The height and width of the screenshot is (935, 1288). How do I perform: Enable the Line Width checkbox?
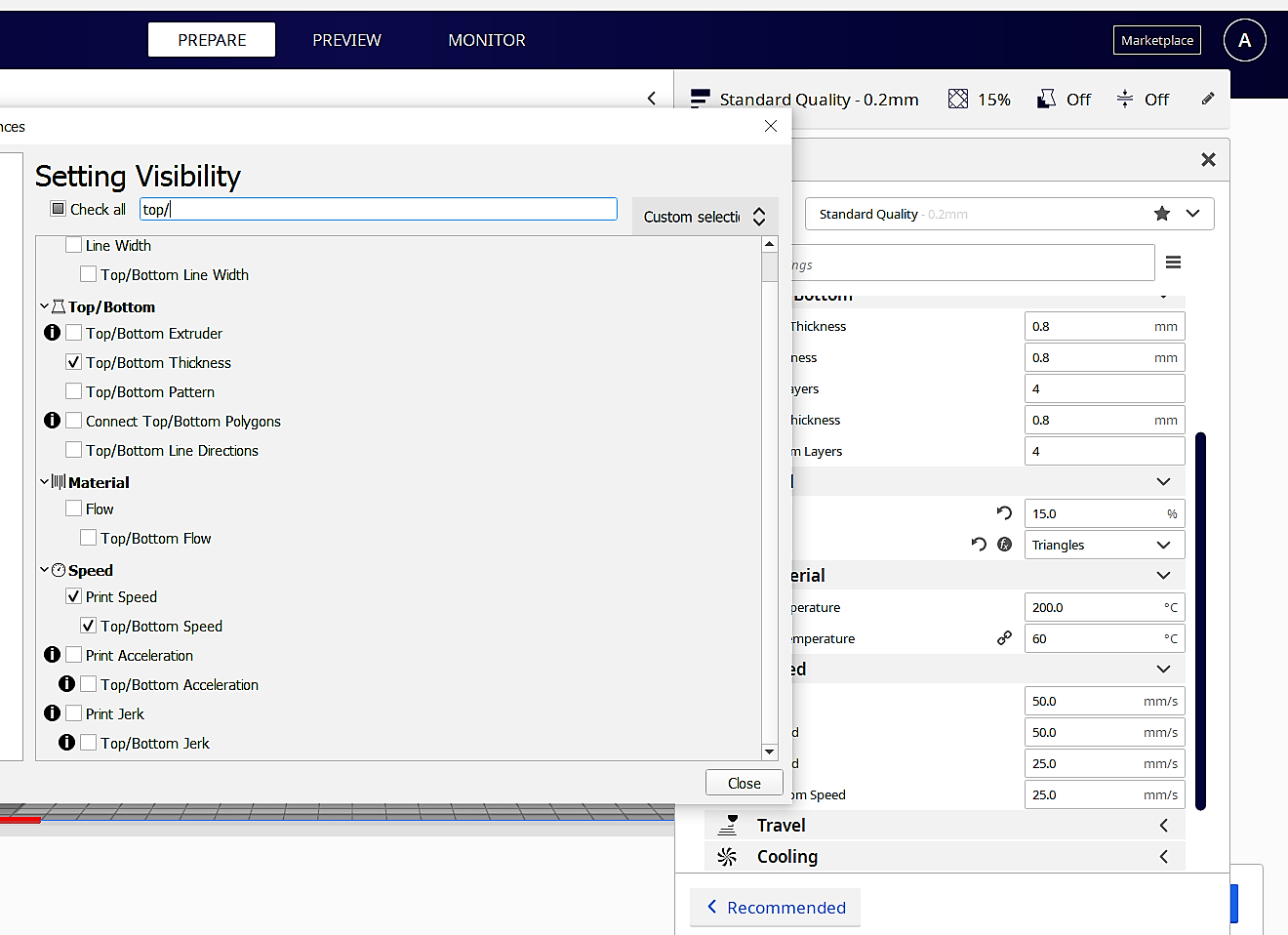[74, 245]
